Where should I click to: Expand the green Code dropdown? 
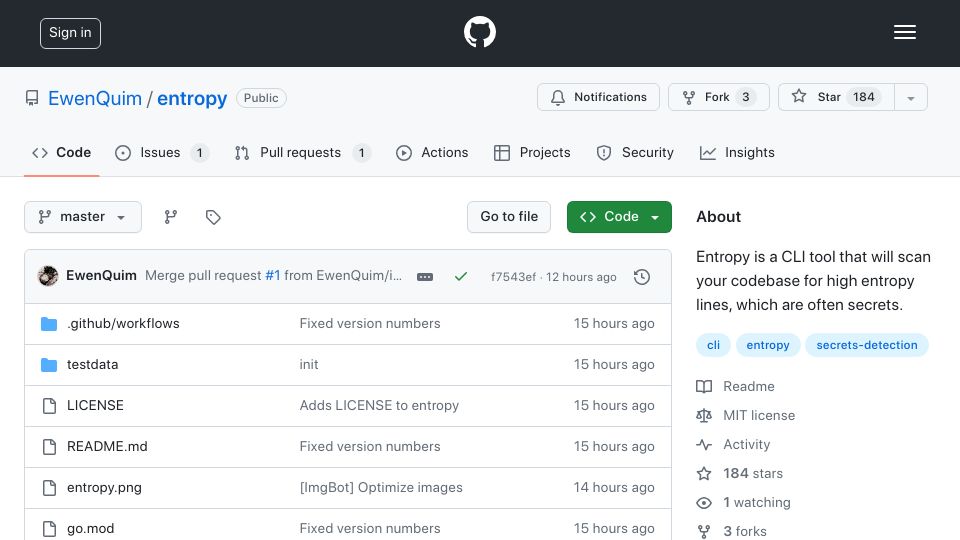click(619, 217)
